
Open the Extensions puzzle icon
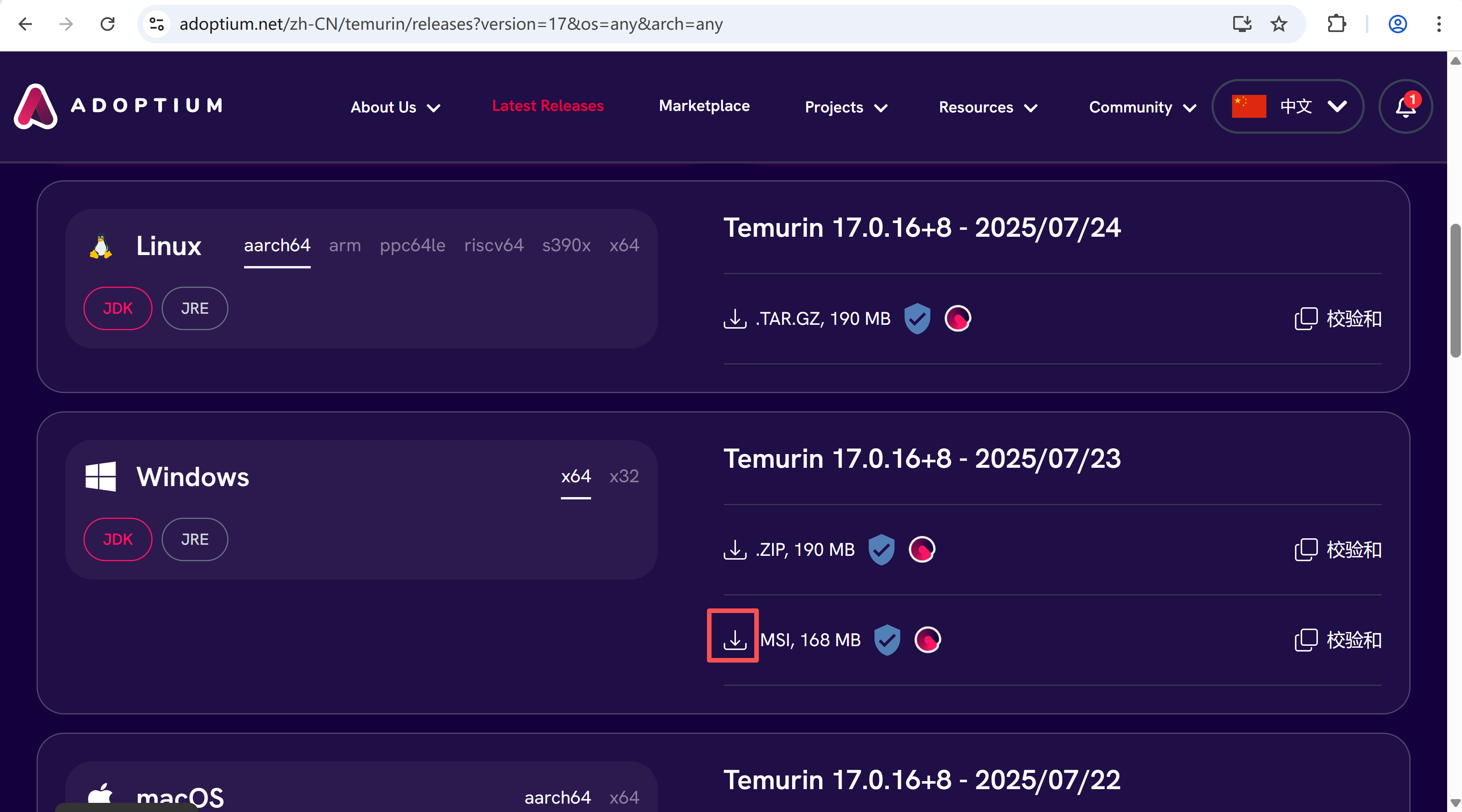1337,24
